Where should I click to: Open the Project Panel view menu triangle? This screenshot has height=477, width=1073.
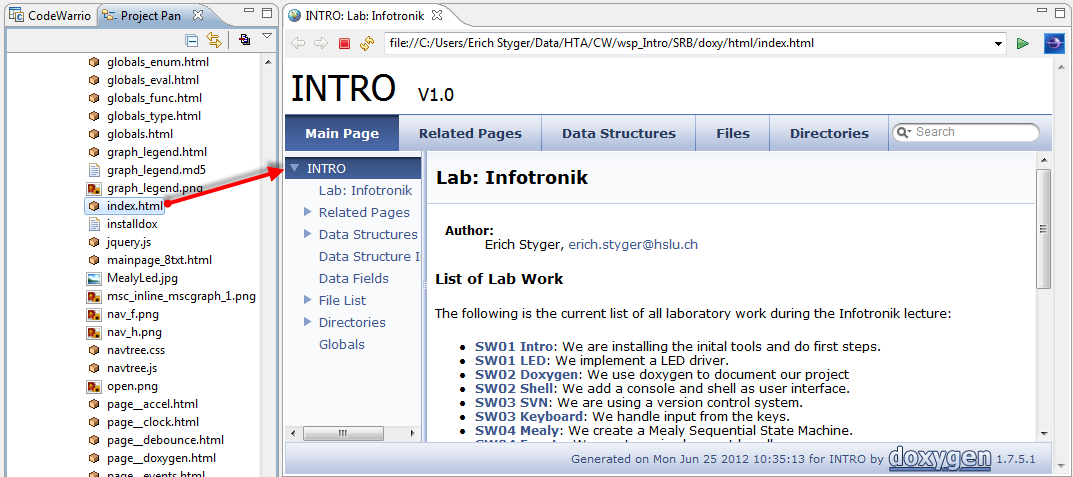[267, 37]
